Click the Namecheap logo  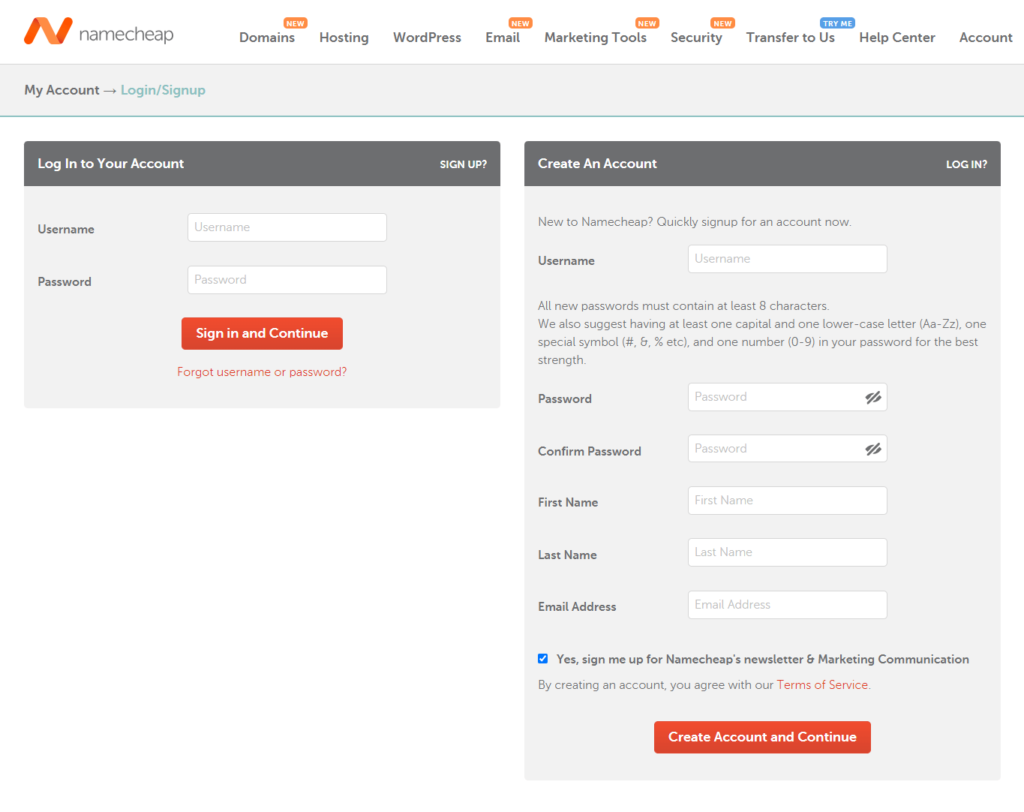99,31
